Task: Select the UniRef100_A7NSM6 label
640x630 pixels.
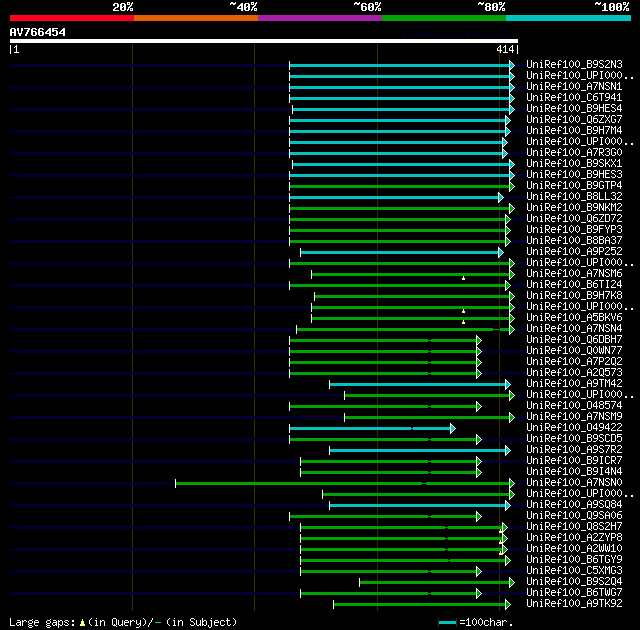Action: click(x=574, y=274)
